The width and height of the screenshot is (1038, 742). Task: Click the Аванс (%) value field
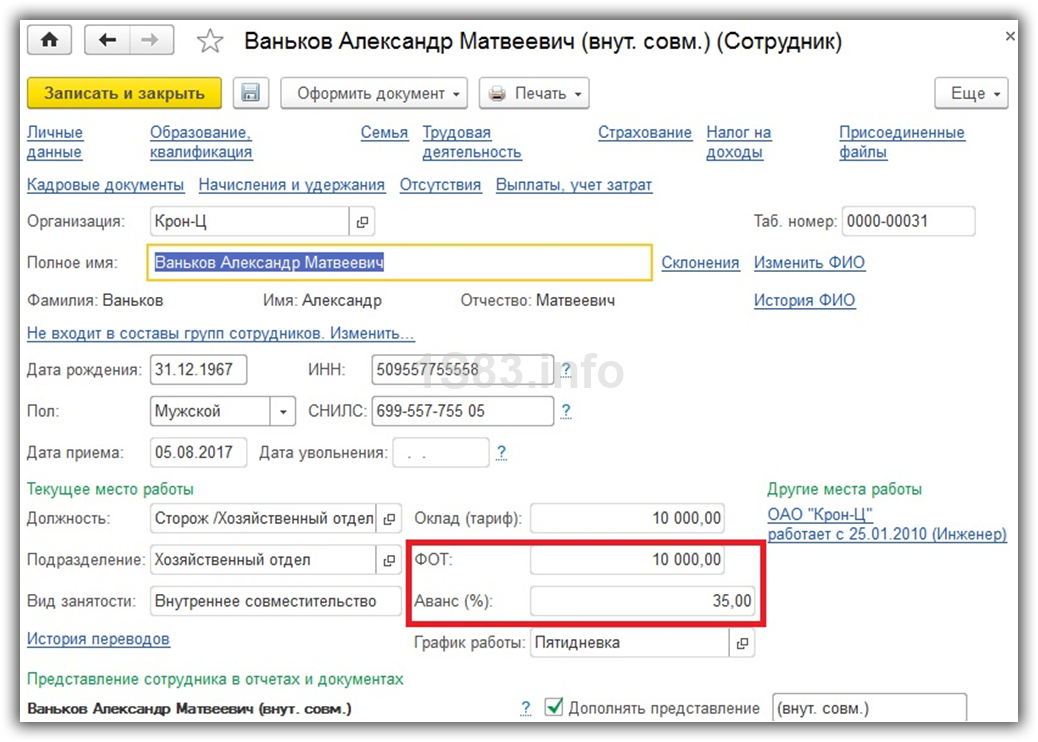coord(642,601)
